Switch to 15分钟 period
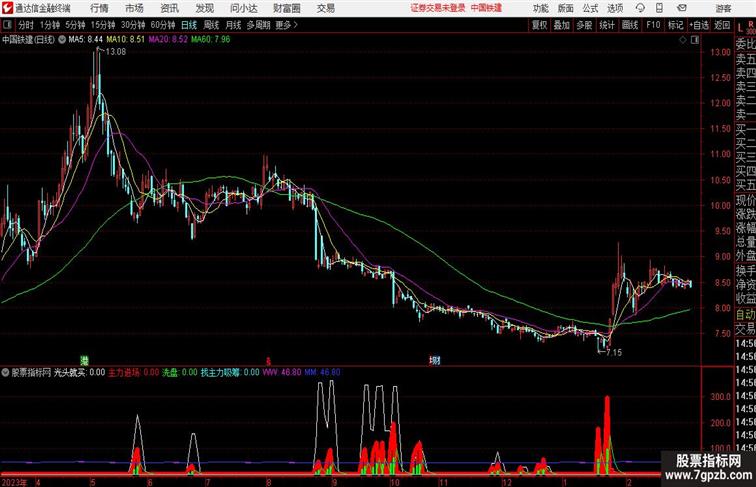756x487 pixels. [x=103, y=25]
